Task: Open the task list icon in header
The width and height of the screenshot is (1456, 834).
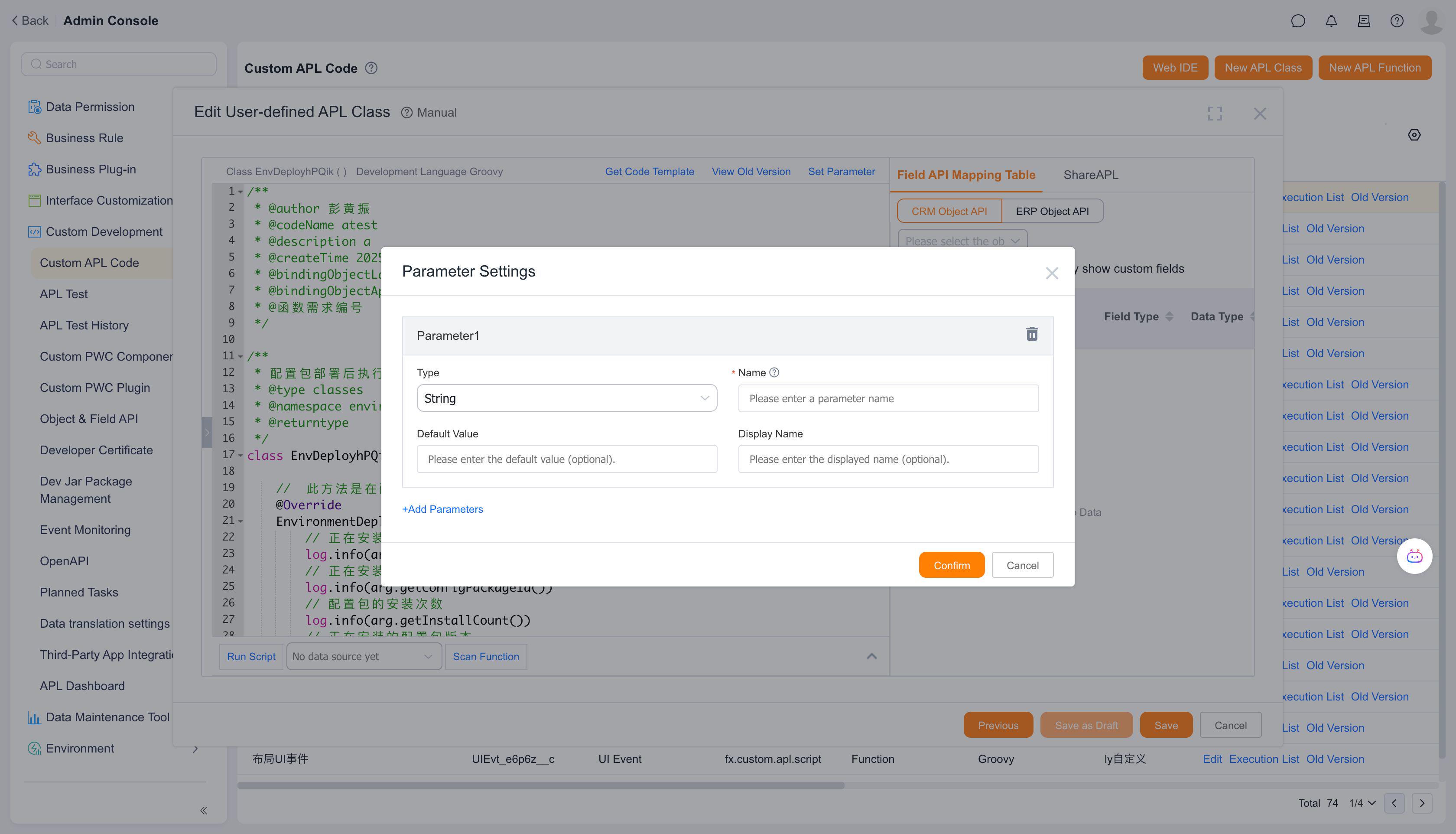Action: pyautogui.click(x=1364, y=21)
